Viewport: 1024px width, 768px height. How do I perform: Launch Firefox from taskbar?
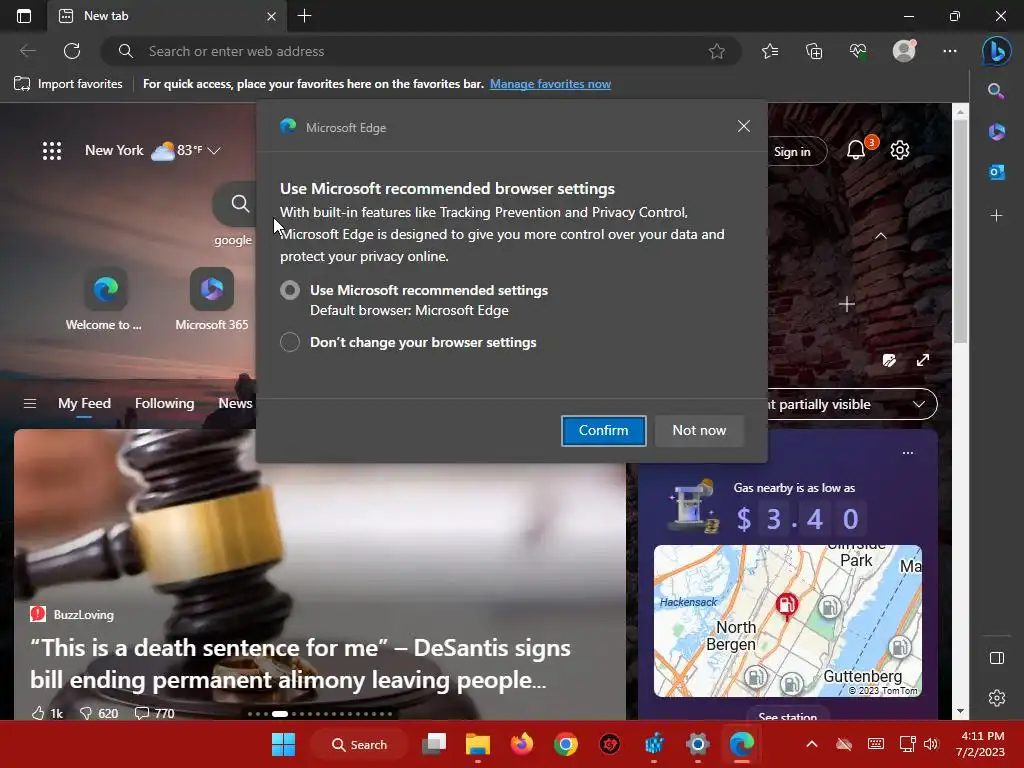pos(521,744)
